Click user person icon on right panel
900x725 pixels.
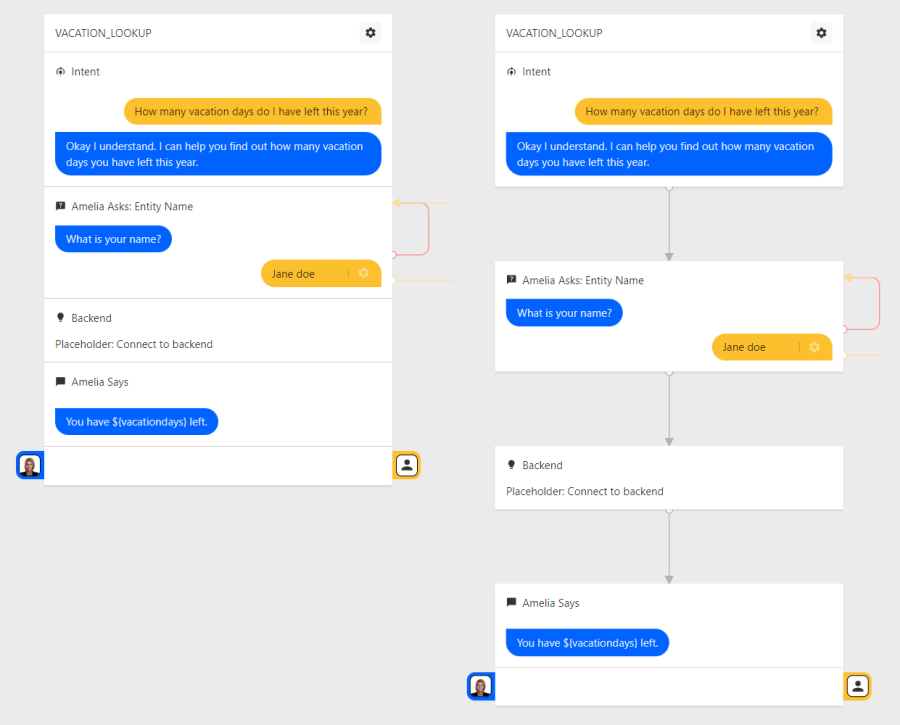(858, 686)
